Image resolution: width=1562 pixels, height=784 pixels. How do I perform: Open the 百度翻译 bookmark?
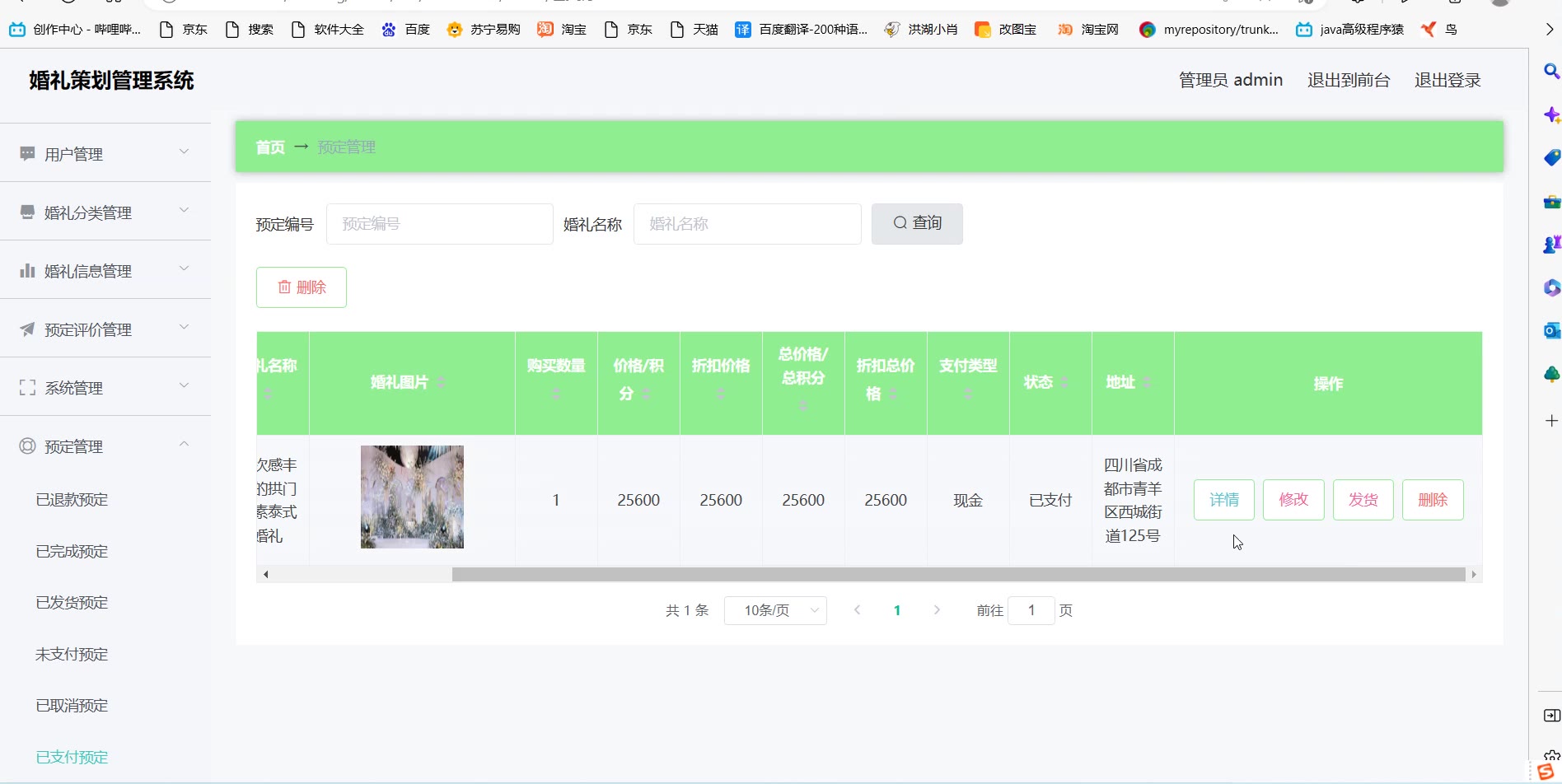tap(801, 30)
